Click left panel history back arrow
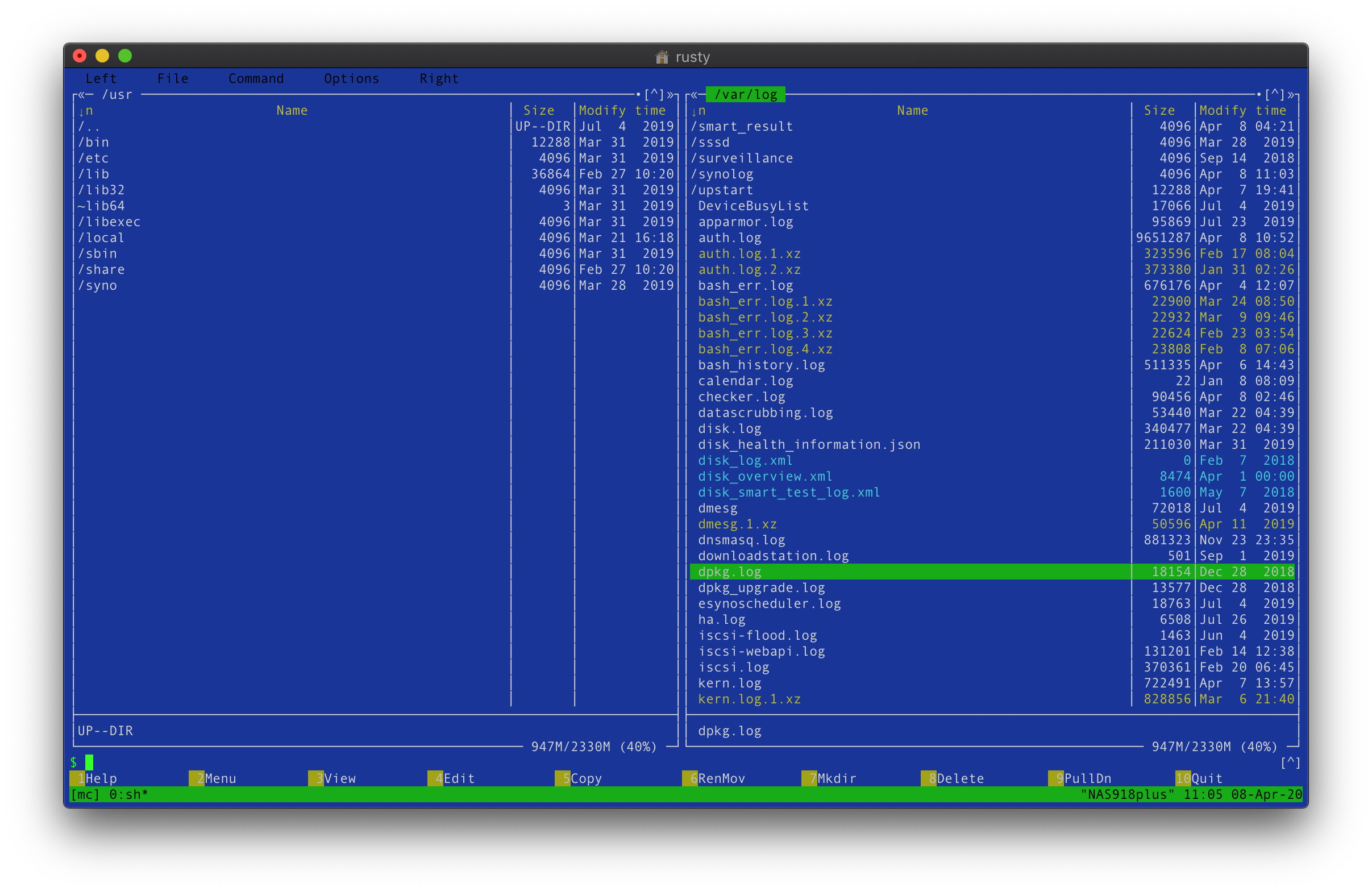1372x892 pixels. pos(81,94)
